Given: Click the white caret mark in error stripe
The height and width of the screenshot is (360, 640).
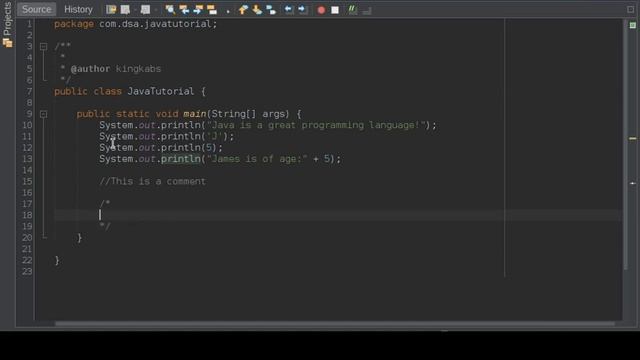Looking at the screenshot, I should 632,183.
